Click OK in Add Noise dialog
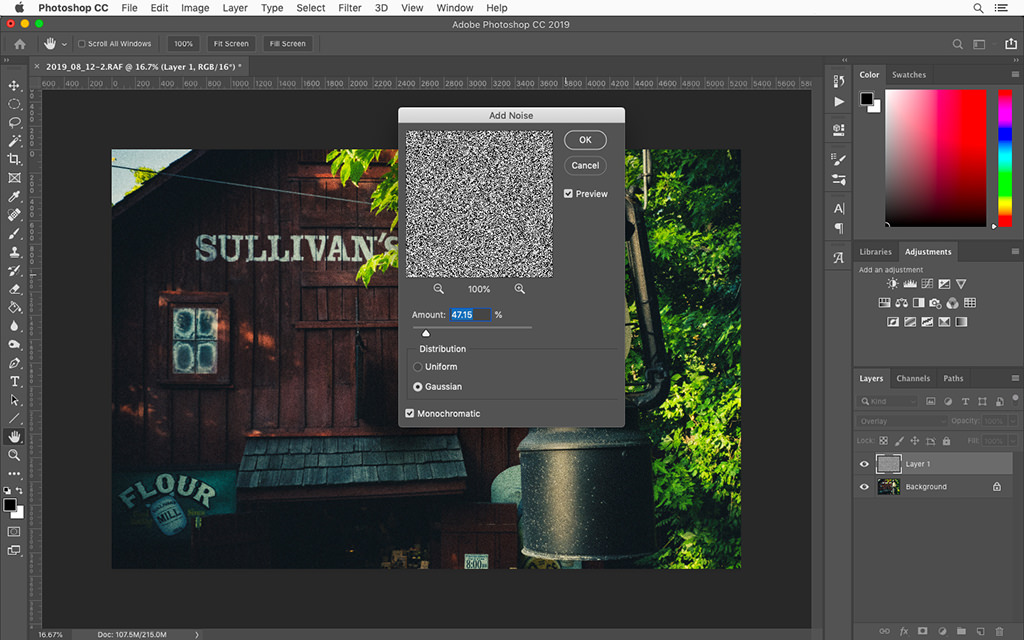Screen dimensions: 1024x640 (x=585, y=140)
